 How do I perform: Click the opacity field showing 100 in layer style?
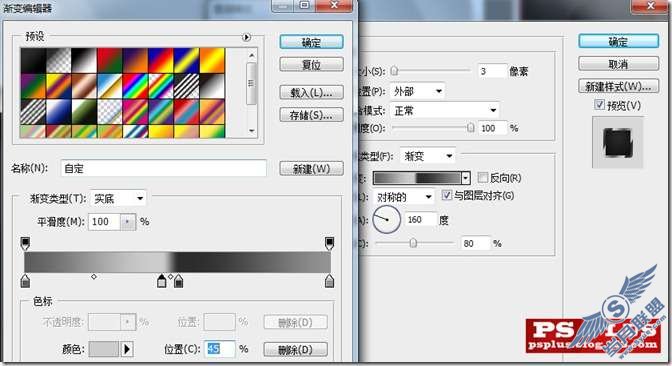(x=492, y=128)
